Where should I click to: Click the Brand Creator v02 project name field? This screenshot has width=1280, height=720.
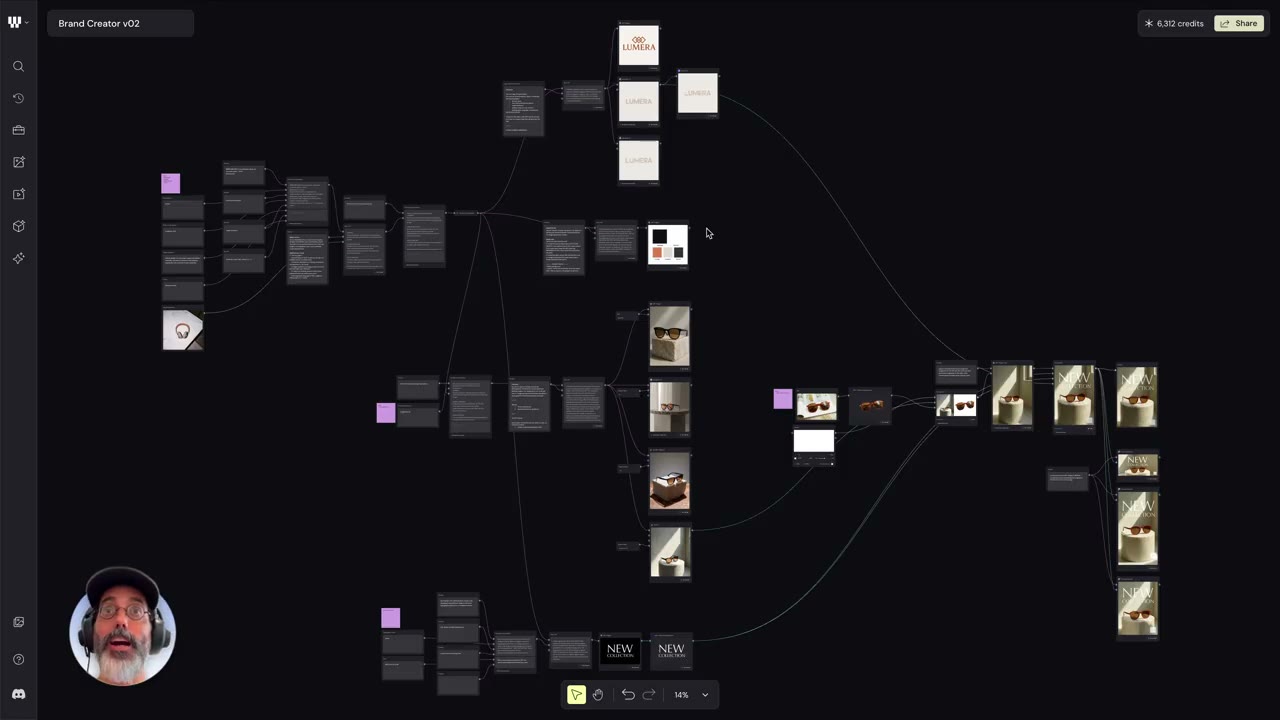coord(120,23)
